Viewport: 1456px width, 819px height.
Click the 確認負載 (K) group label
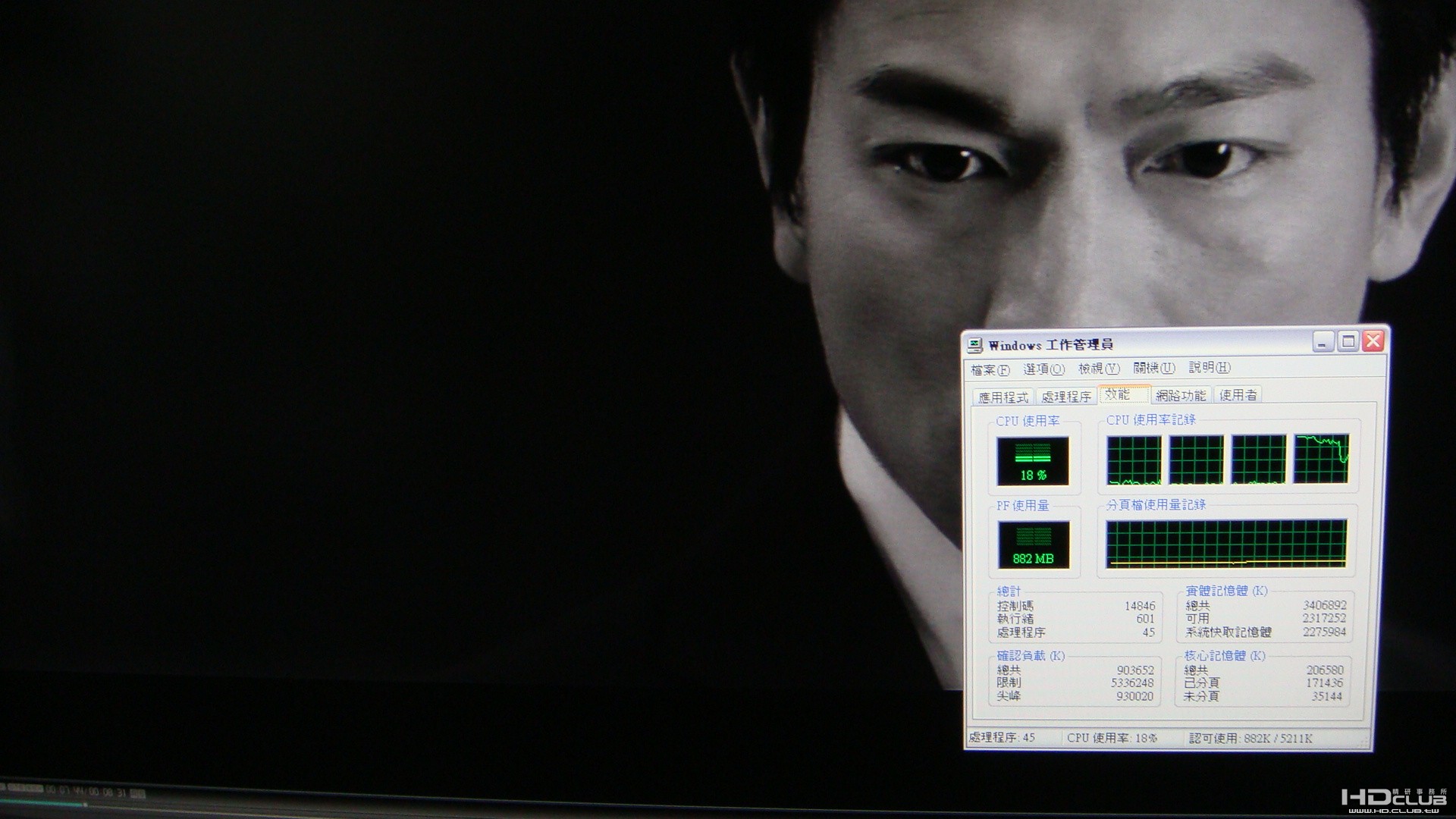(x=1031, y=656)
